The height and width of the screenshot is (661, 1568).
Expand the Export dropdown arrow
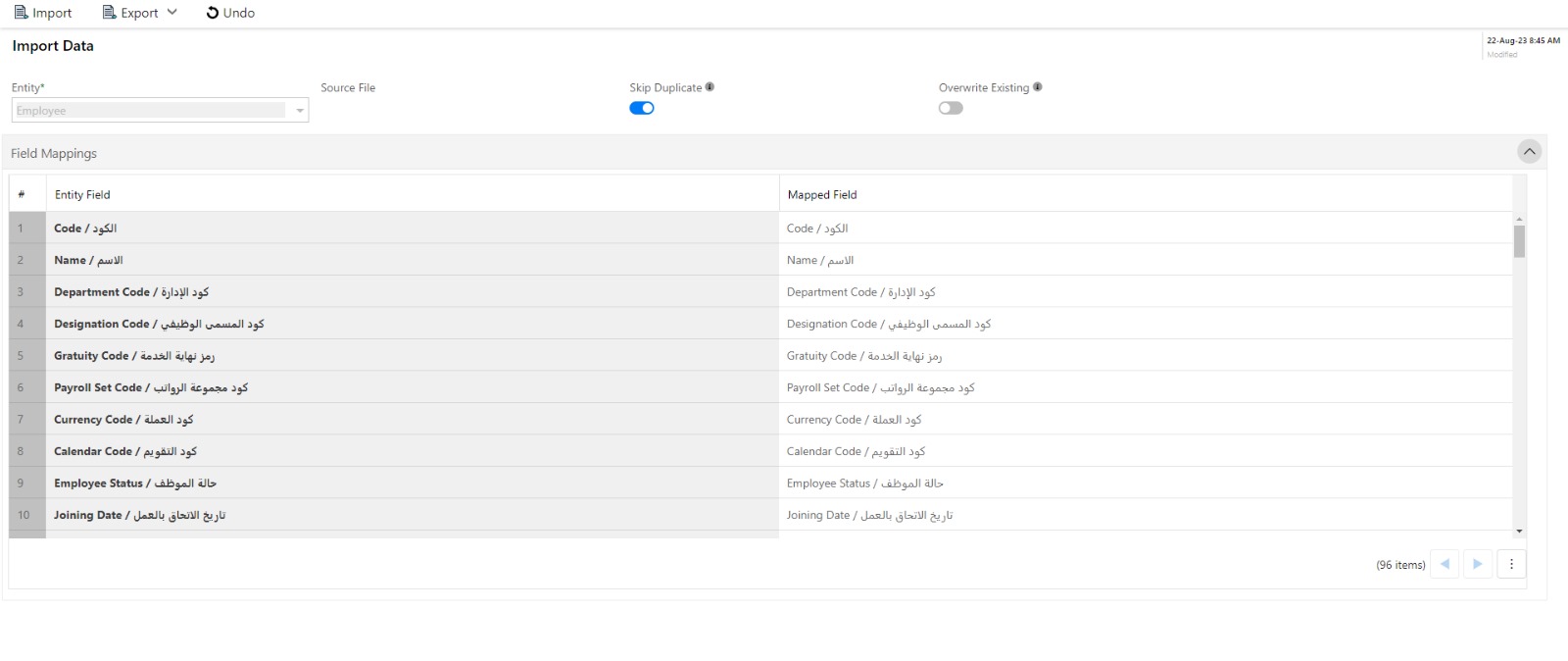(x=172, y=13)
